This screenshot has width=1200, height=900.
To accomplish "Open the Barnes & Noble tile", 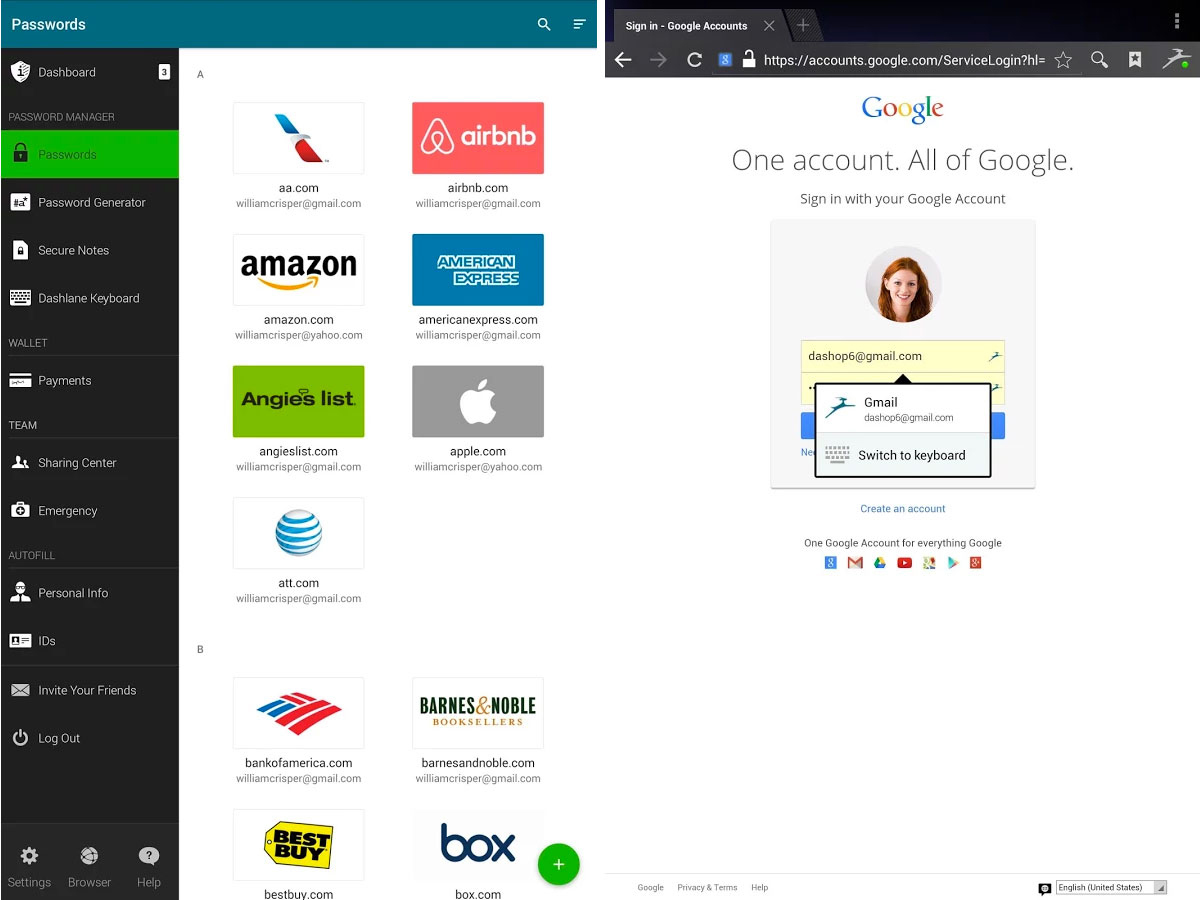I will (x=478, y=713).
